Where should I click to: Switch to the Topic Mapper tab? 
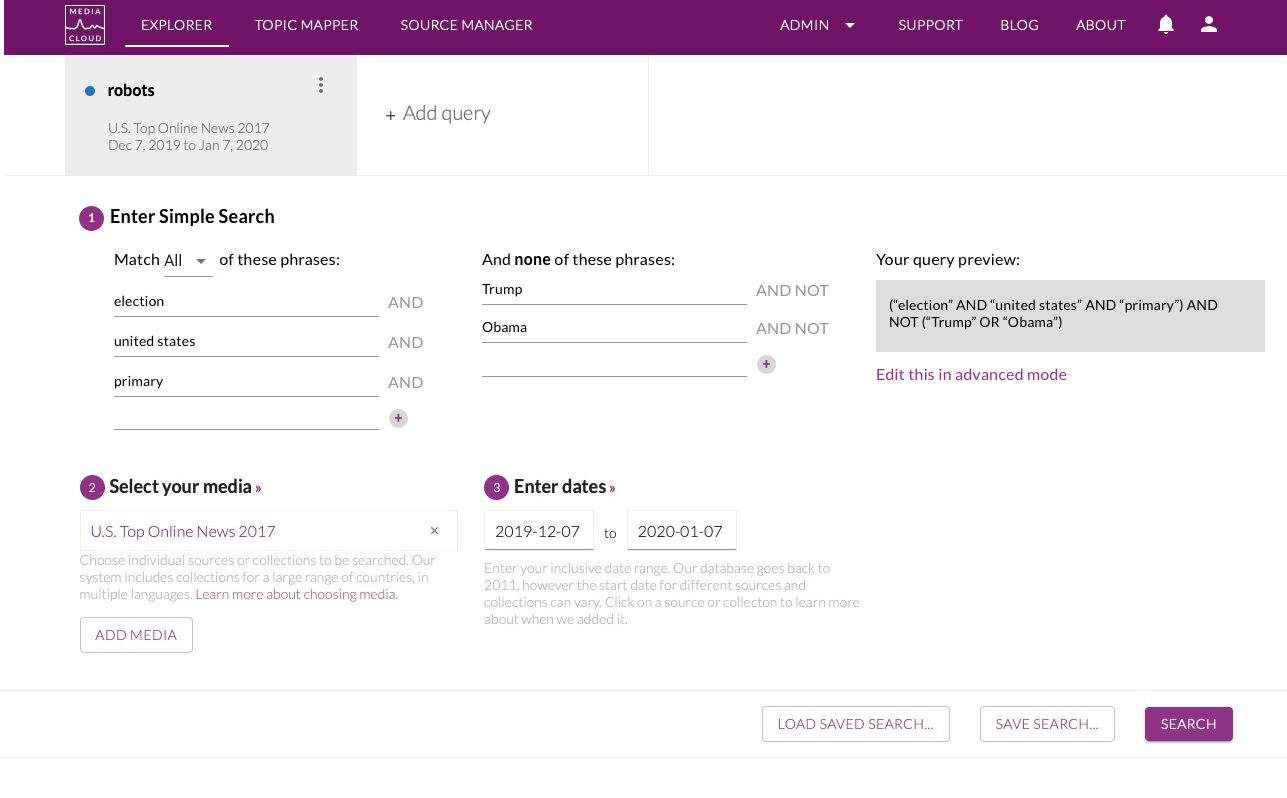pos(306,25)
